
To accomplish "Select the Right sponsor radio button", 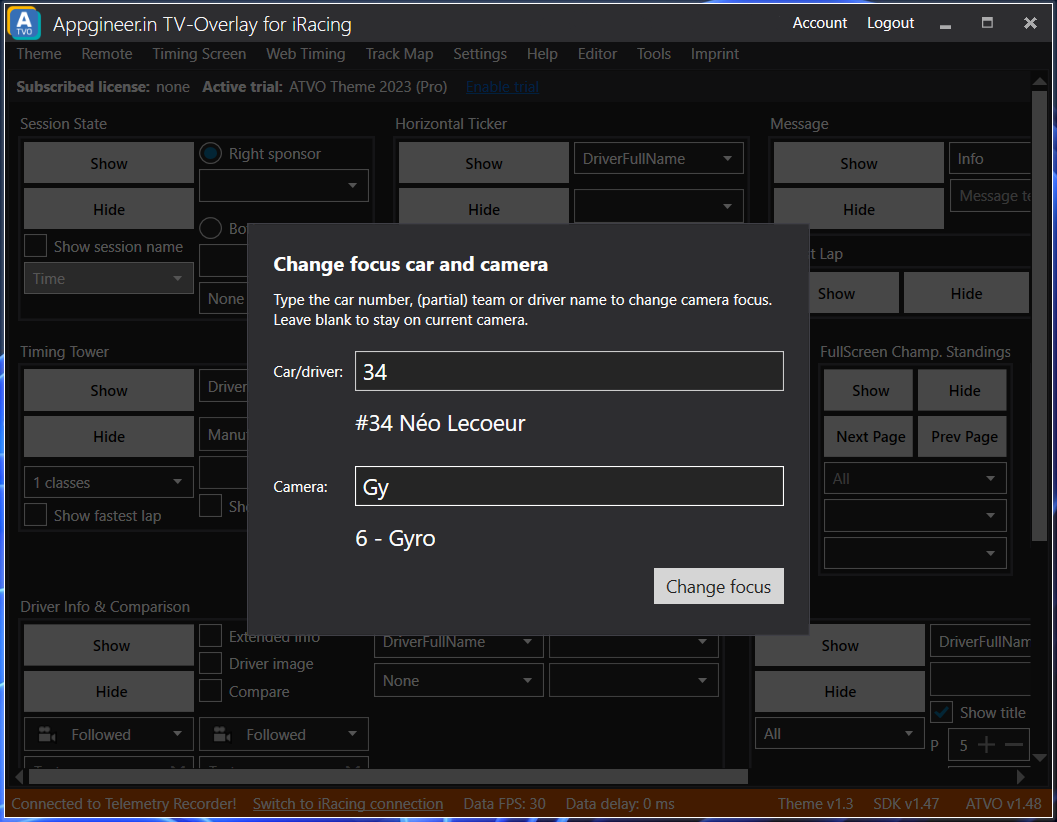I will (211, 154).
